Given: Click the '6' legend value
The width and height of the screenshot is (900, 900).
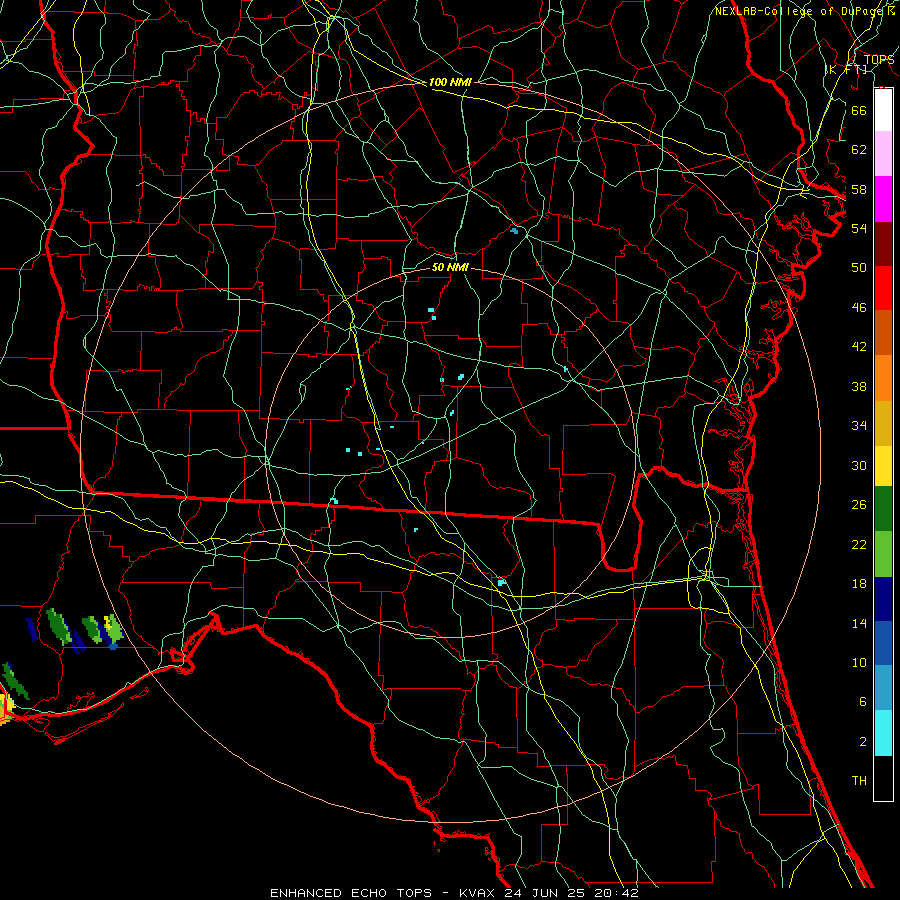Looking at the screenshot, I should click(863, 702).
